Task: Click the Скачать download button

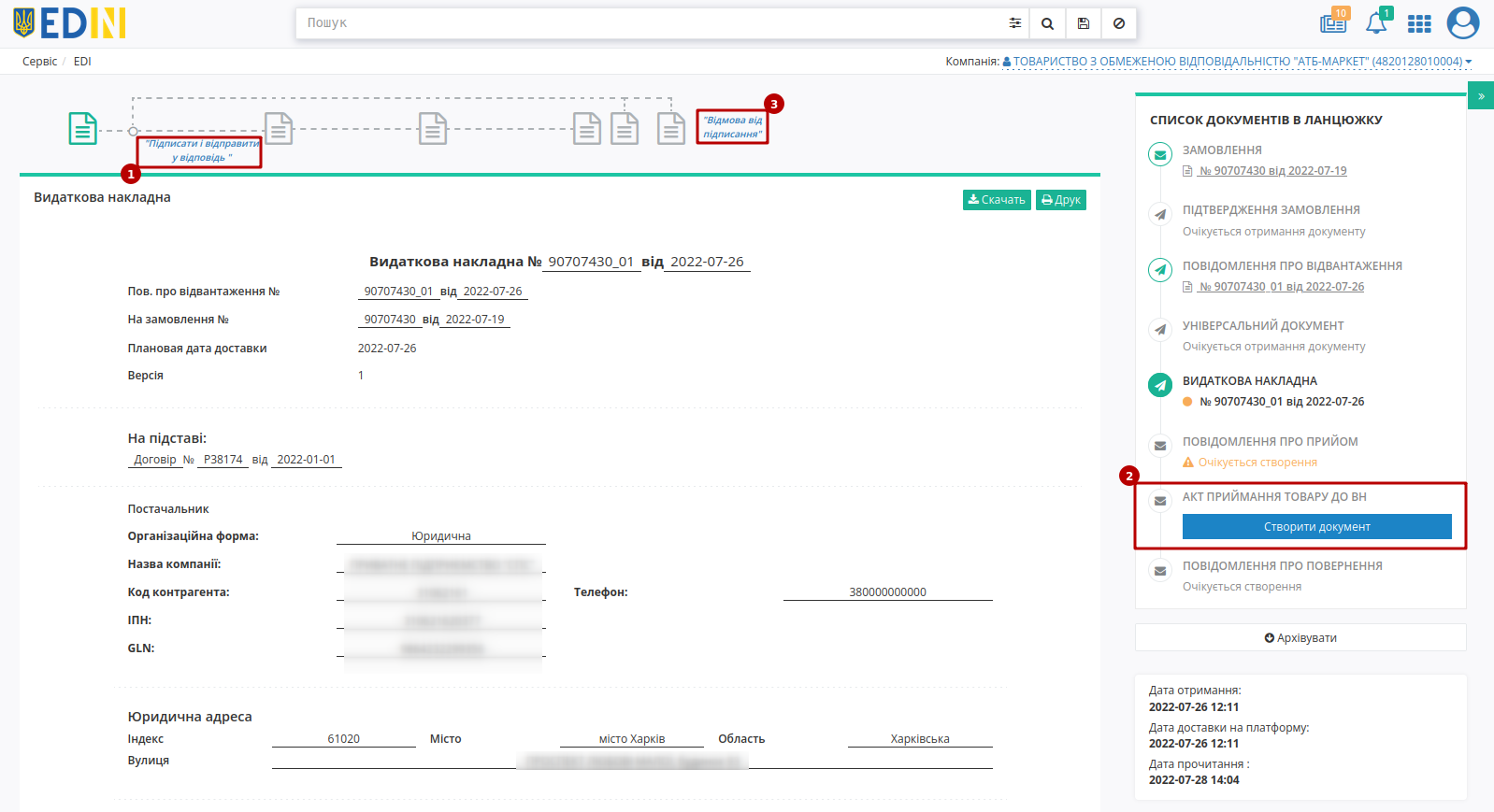Action: (997, 200)
